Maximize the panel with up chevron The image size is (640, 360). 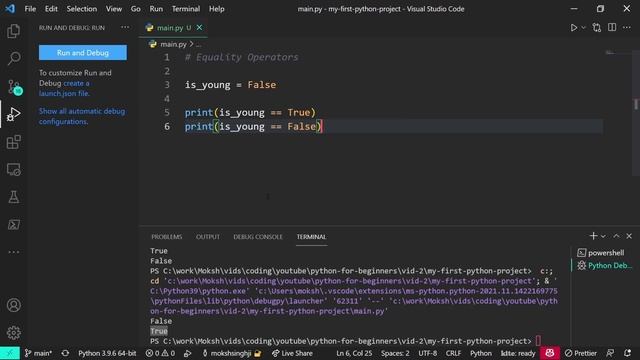[616, 236]
